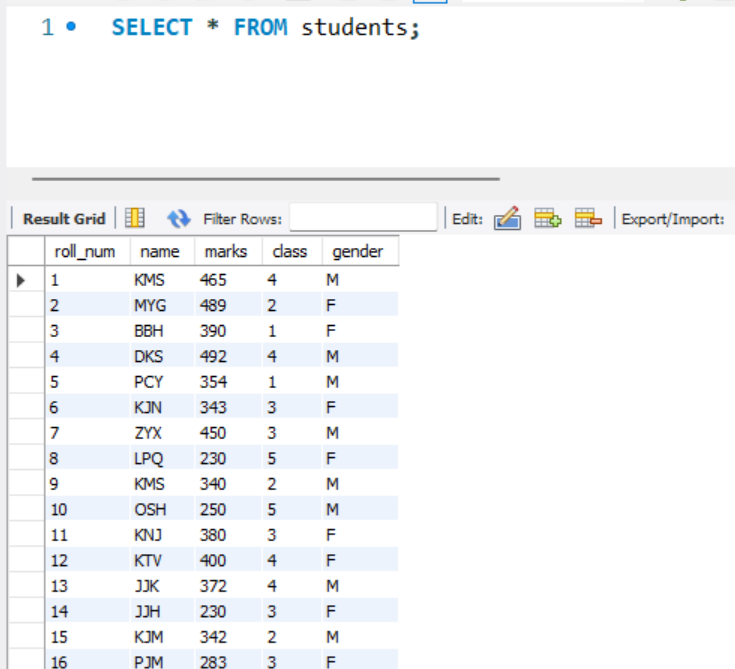Click the marks column header
Viewport: 735px width, 669px height.
coord(226,251)
